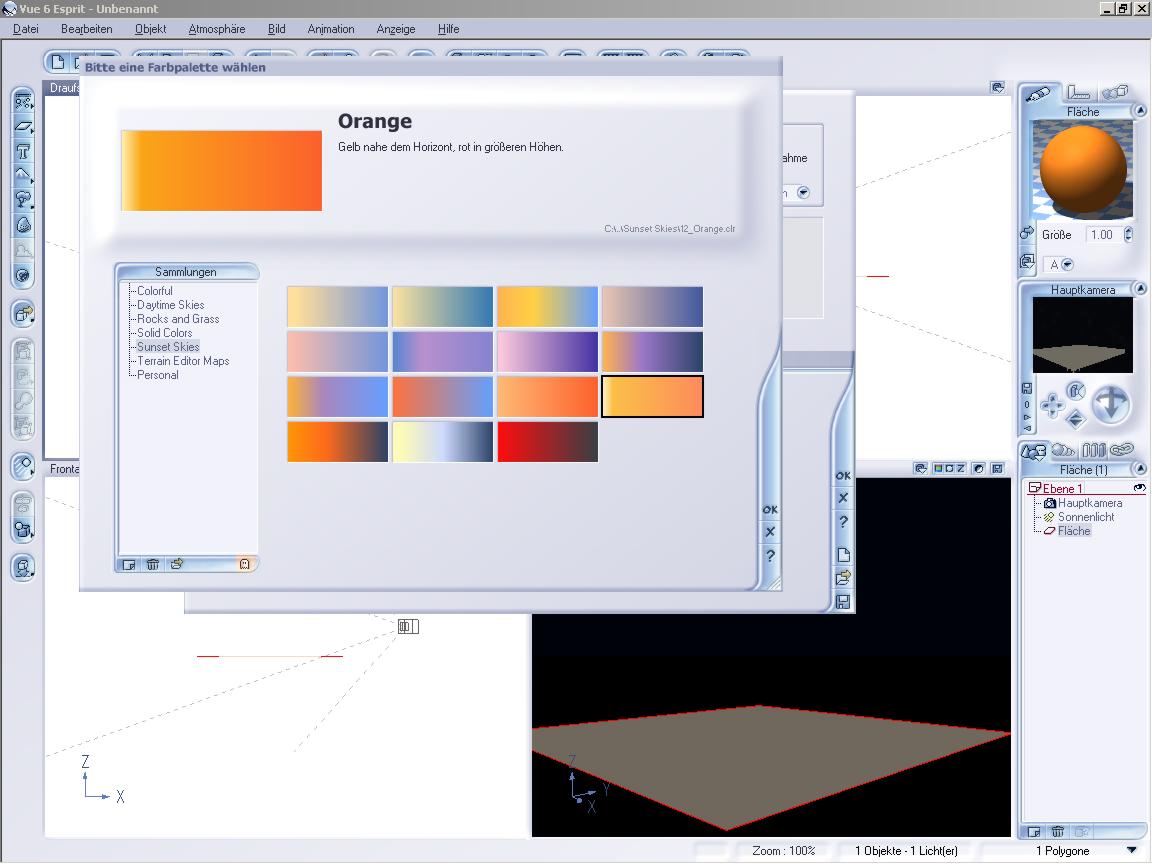Image resolution: width=1152 pixels, height=864 pixels.
Task: Select the Daytime Skies collection
Action: pos(170,305)
